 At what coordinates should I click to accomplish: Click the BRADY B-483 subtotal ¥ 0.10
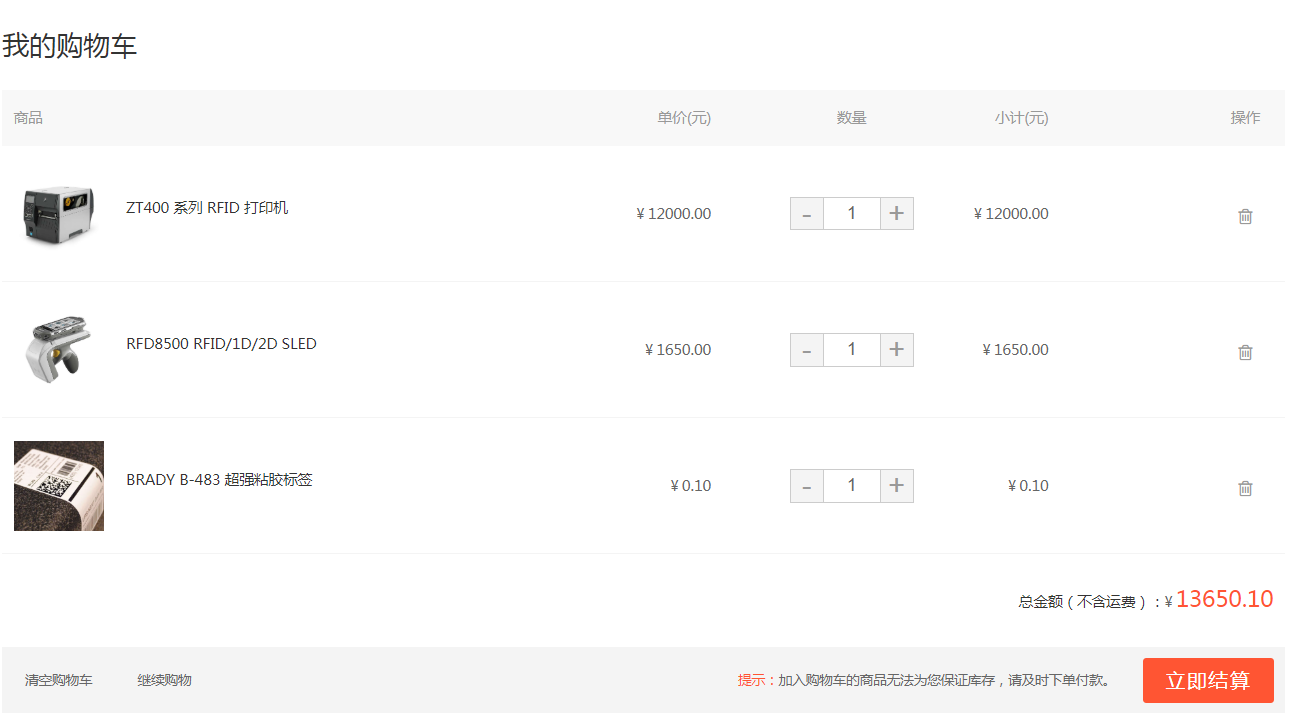click(x=1028, y=486)
